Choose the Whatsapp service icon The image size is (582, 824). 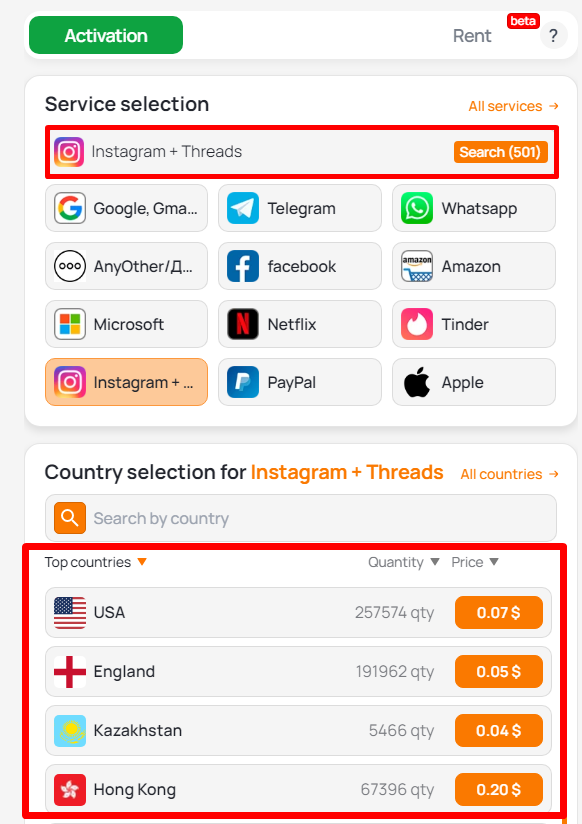(417, 208)
